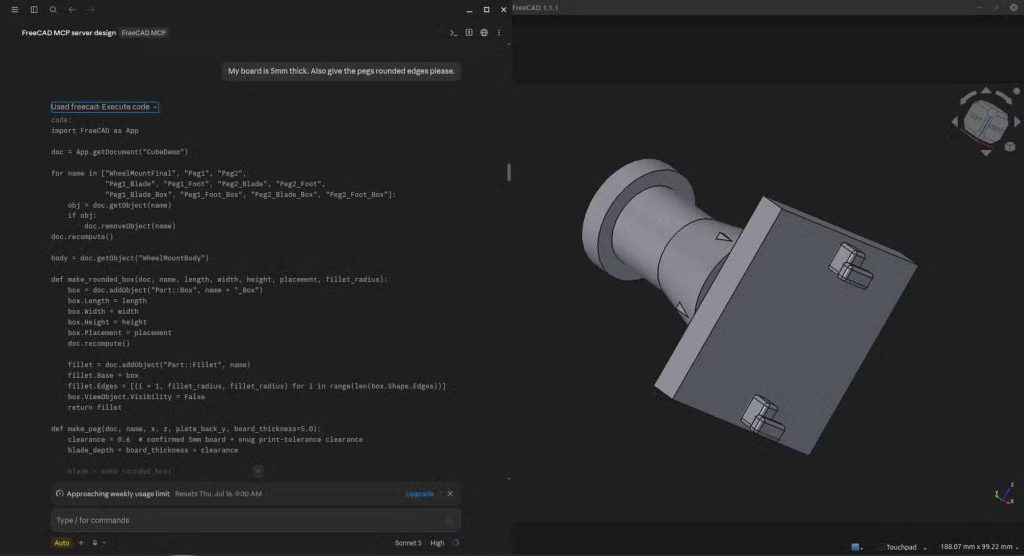
Task: Click the 'def make_rounded_box' code line
Action: [x=219, y=279]
